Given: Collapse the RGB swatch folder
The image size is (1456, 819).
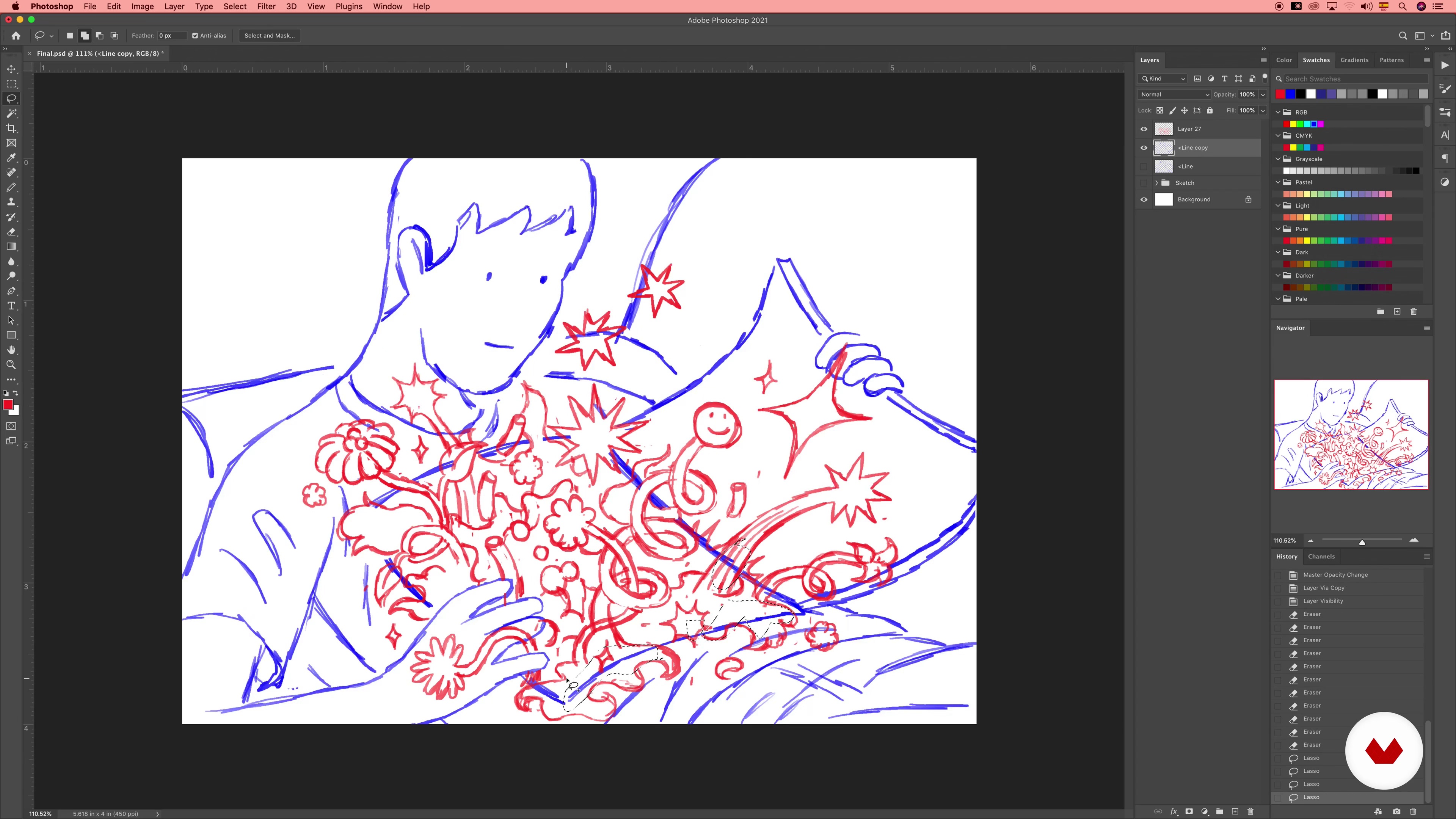Looking at the screenshot, I should [1278, 112].
